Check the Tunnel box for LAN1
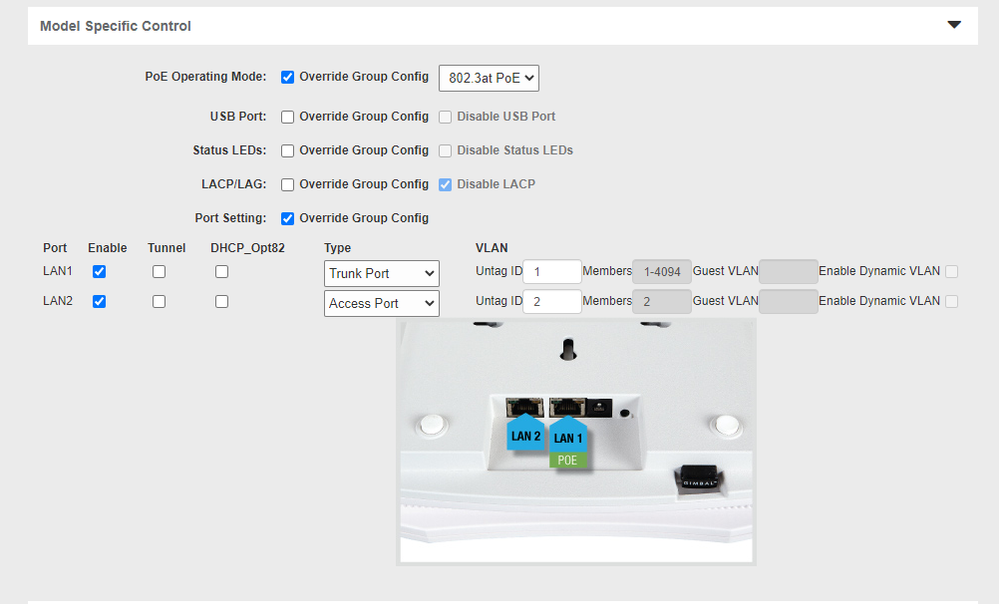This screenshot has height=604, width=999. tap(159, 272)
